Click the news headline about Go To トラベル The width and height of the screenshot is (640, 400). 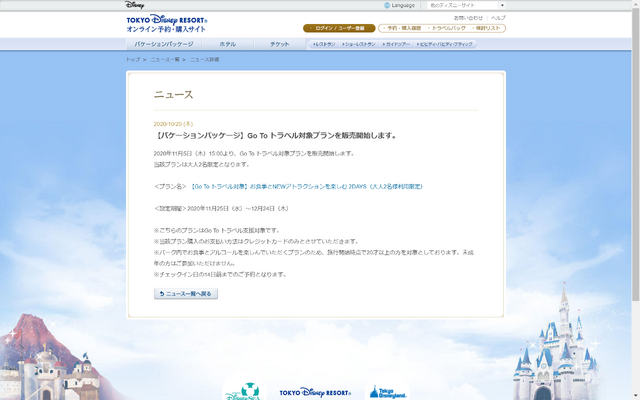(276, 136)
